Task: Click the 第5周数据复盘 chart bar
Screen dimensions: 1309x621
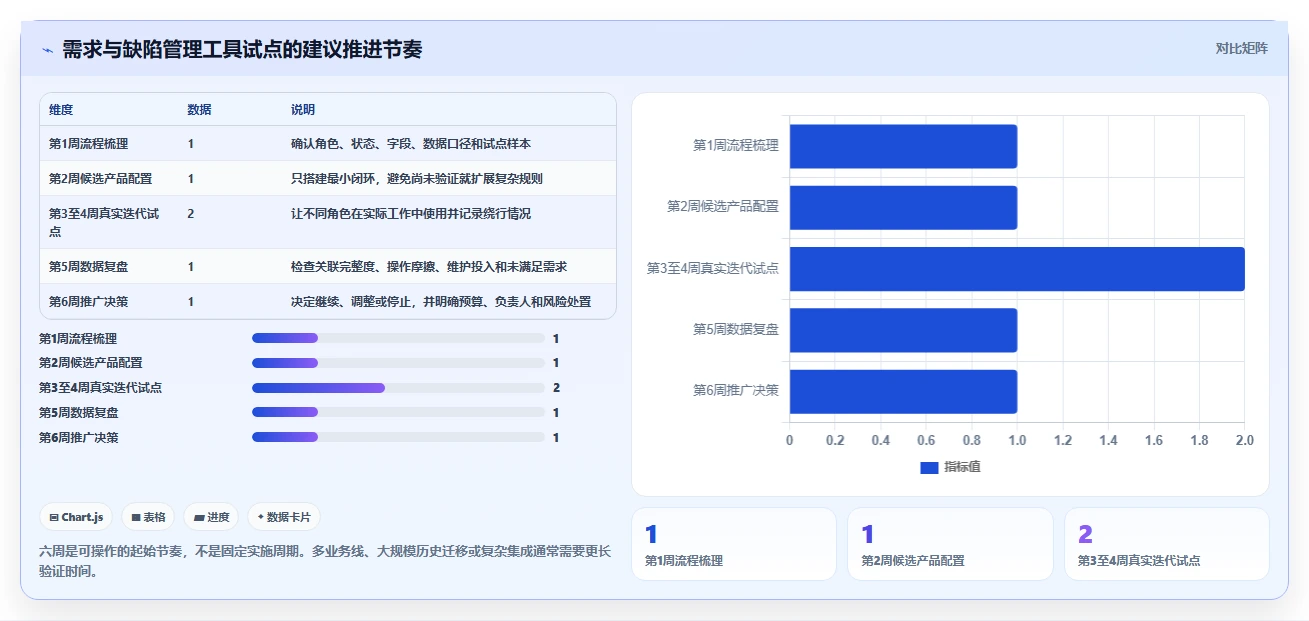Action: [903, 330]
